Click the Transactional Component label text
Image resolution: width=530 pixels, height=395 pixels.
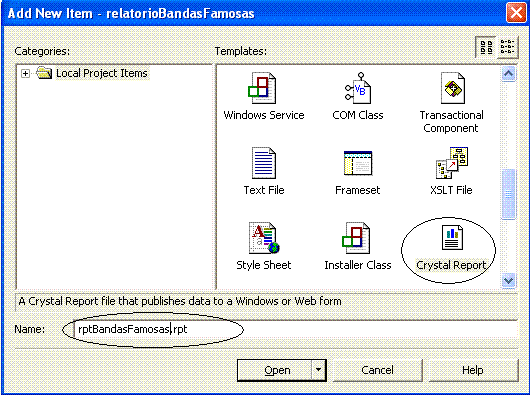pyautogui.click(x=451, y=122)
